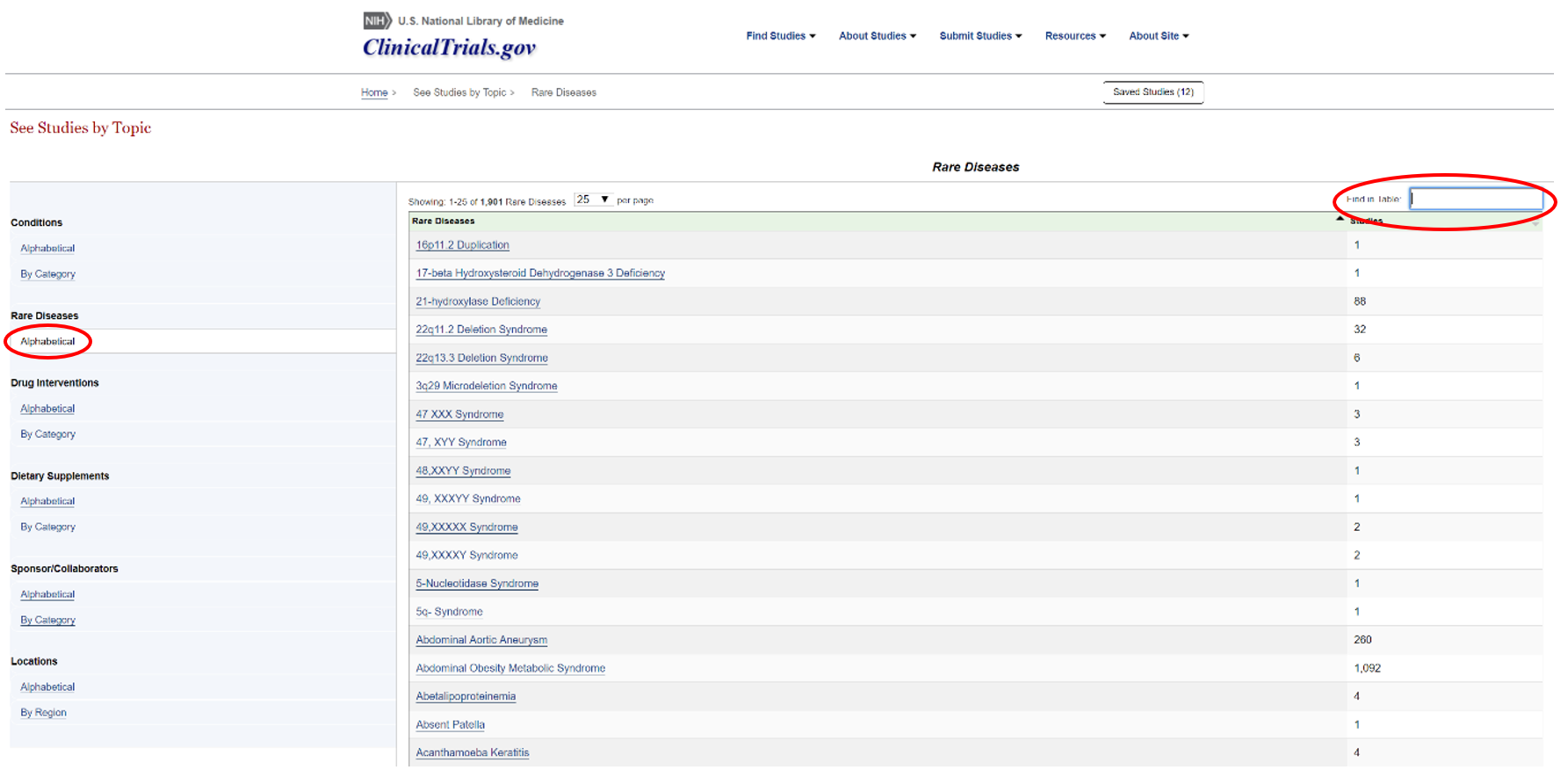Open 16p11.2 Duplication link
Image resolution: width=1568 pixels, height=770 pixels.
[x=462, y=245]
